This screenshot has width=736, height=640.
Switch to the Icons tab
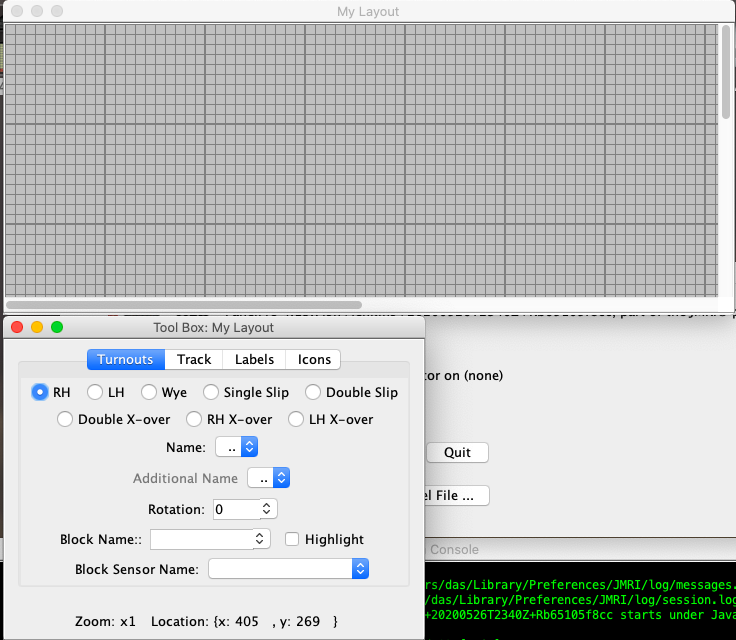click(x=314, y=359)
